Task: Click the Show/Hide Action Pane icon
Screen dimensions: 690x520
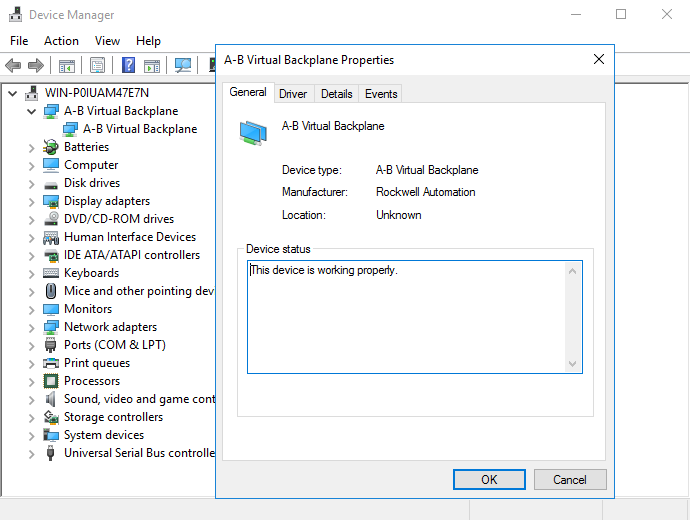Action: click(x=151, y=66)
